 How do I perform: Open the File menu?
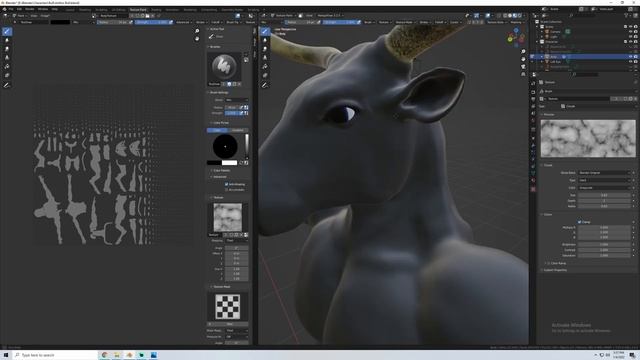pos(11,9)
